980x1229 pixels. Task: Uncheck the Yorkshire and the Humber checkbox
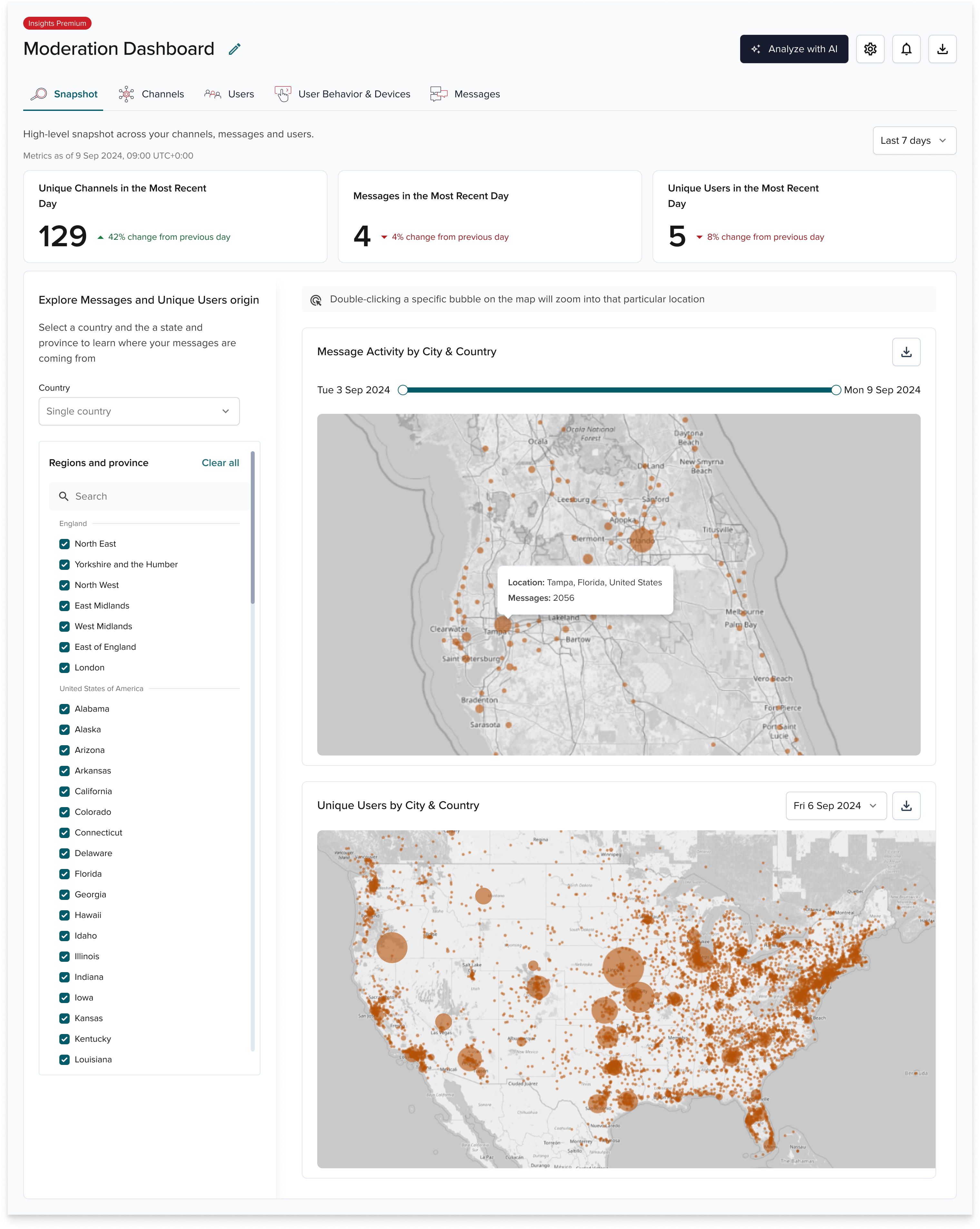pos(64,564)
